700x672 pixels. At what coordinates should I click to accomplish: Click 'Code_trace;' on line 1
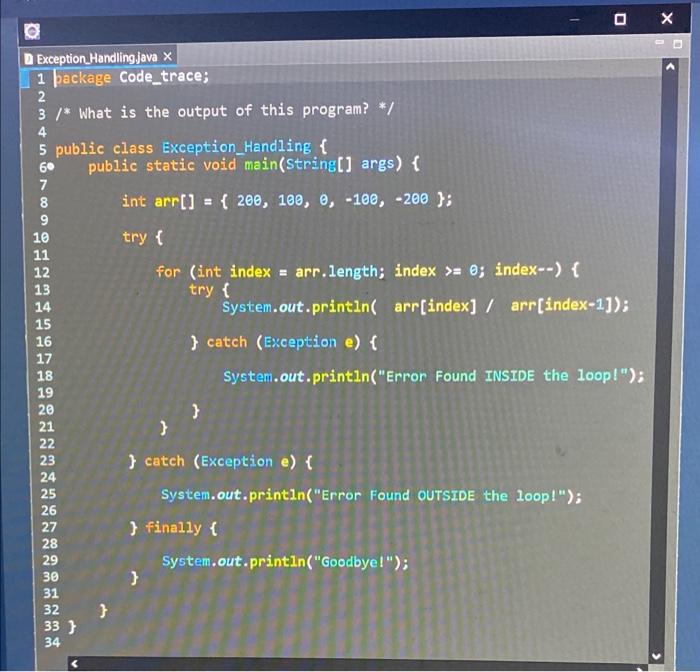pos(164,77)
